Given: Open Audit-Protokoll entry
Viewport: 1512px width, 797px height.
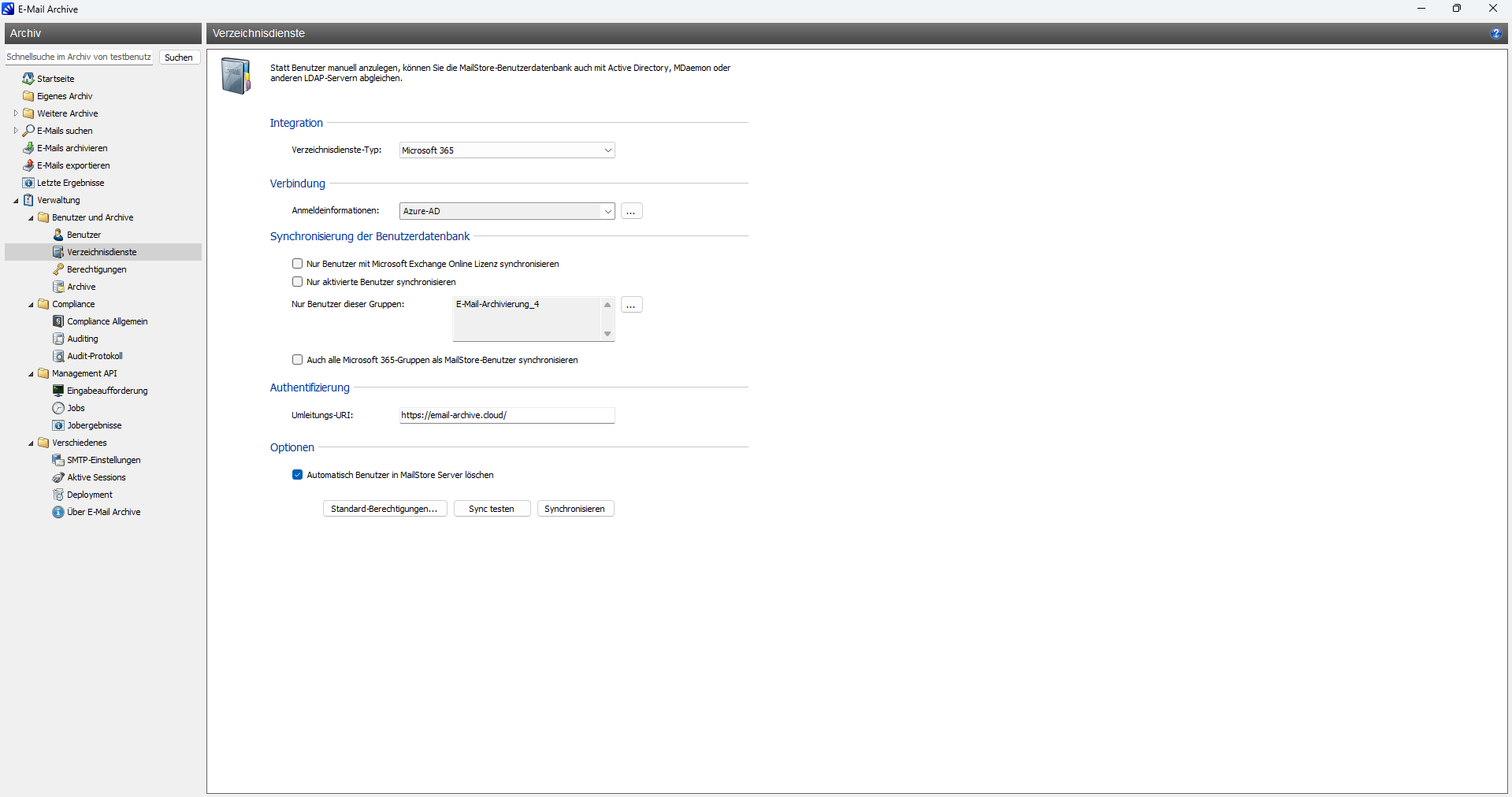Looking at the screenshot, I should coord(95,356).
